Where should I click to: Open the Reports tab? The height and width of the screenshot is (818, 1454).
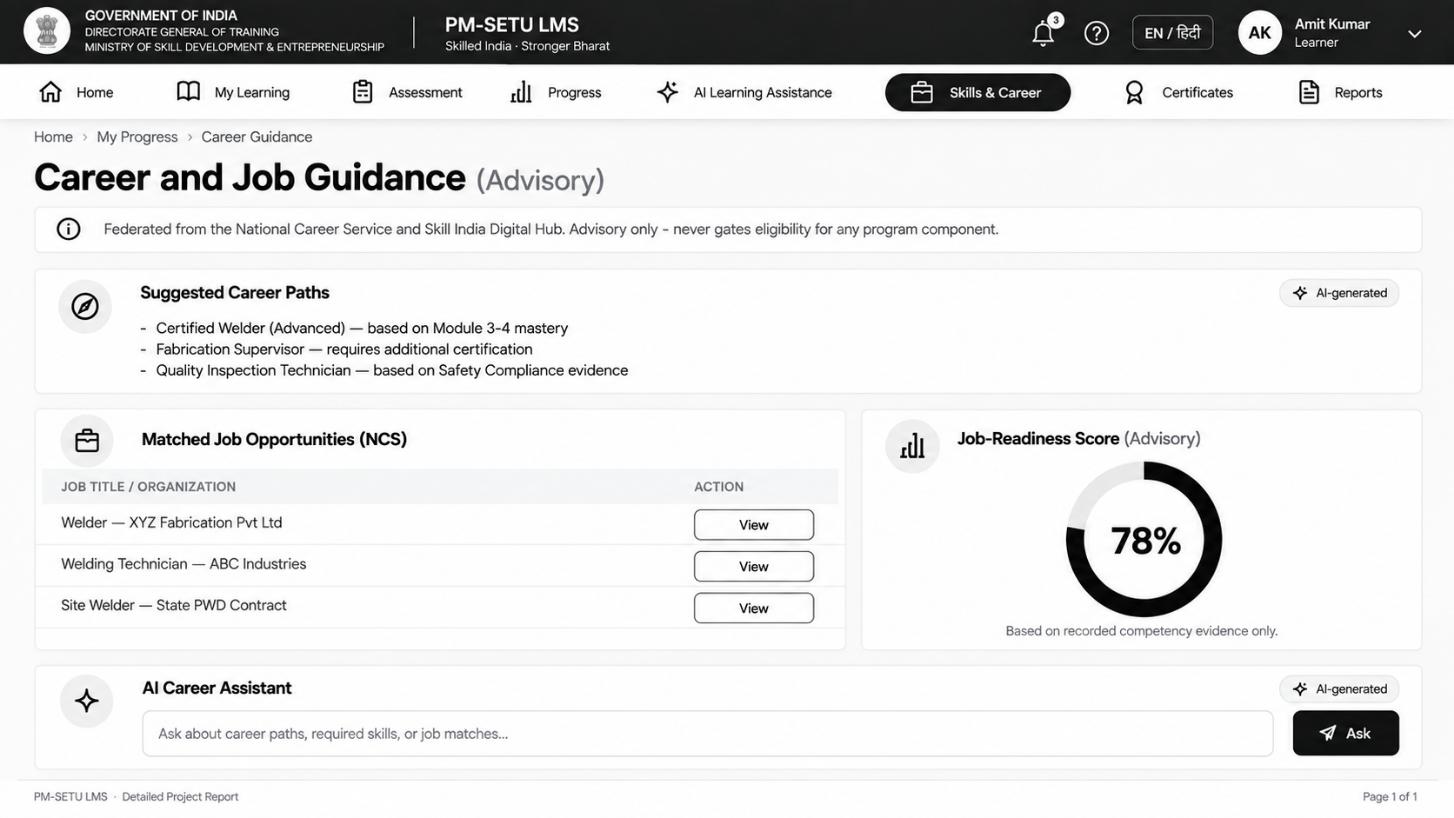[1340, 92]
